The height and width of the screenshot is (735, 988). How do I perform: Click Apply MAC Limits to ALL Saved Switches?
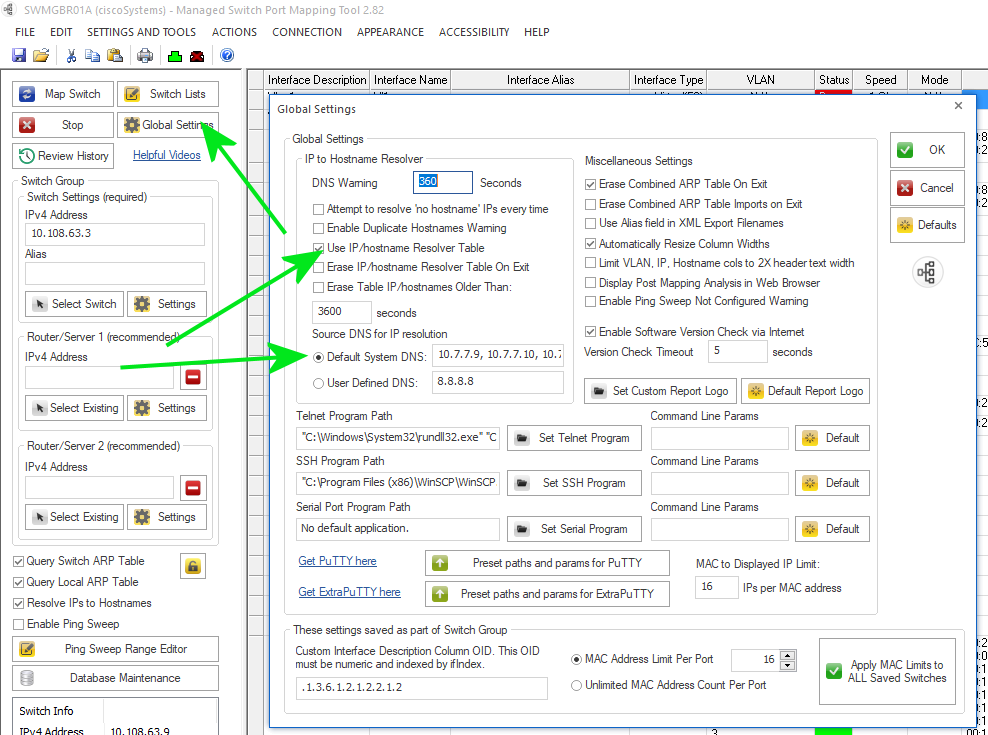[887, 671]
